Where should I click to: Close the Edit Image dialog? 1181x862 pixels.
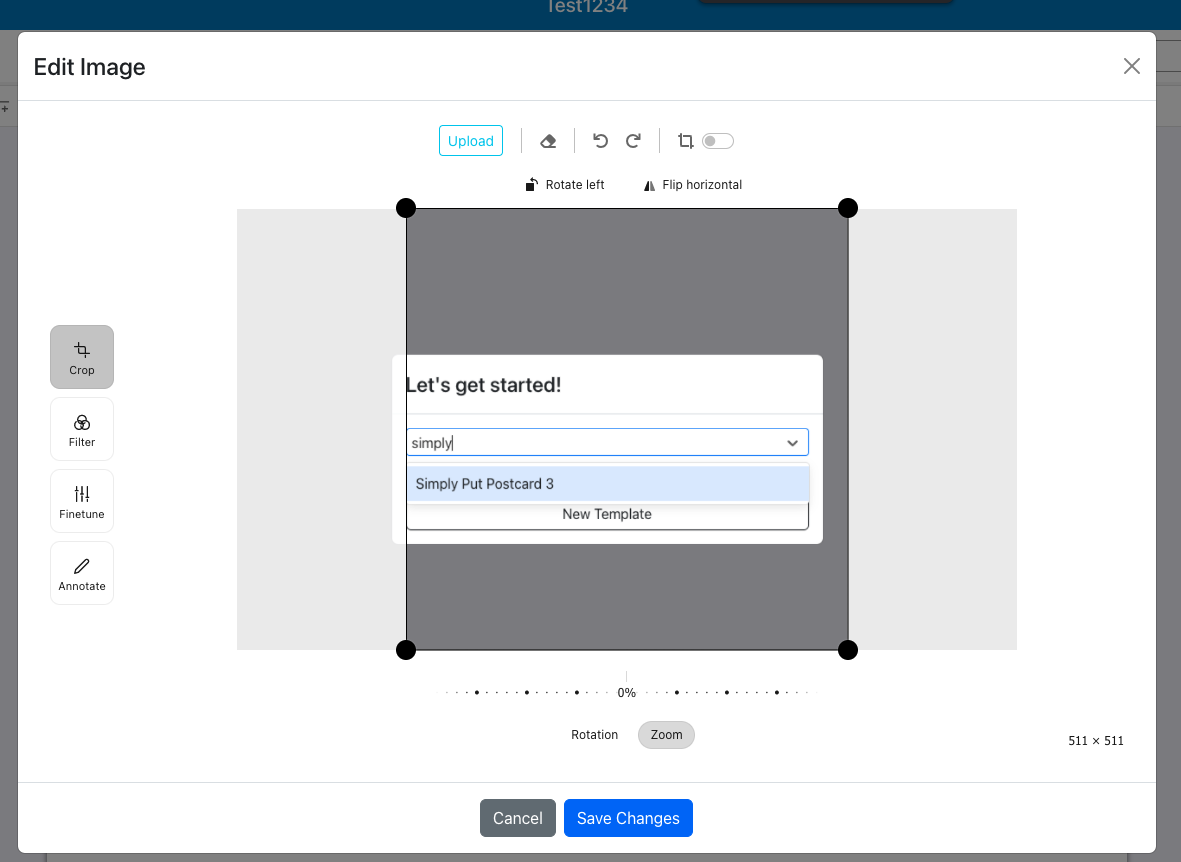[x=1131, y=66]
